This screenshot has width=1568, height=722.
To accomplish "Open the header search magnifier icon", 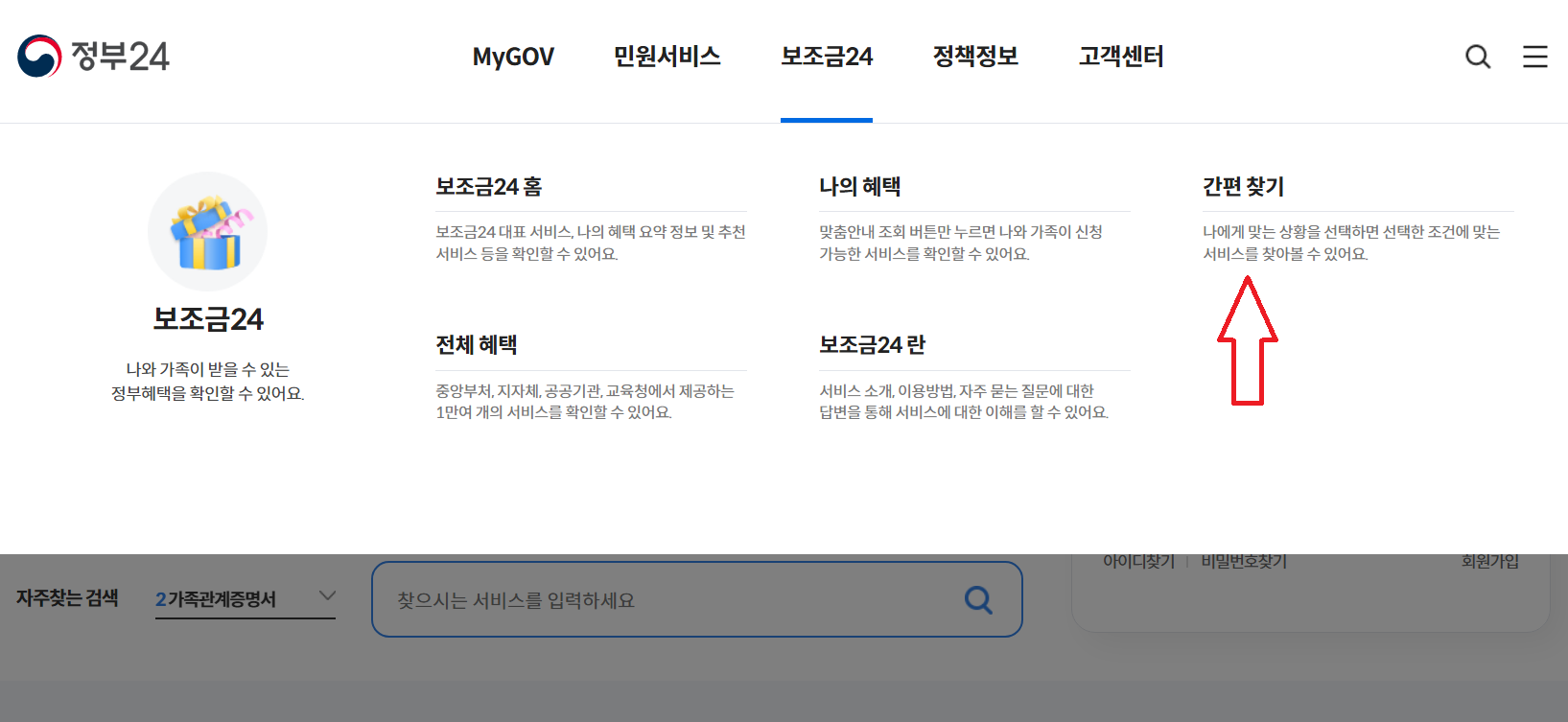I will pos(1478,57).
